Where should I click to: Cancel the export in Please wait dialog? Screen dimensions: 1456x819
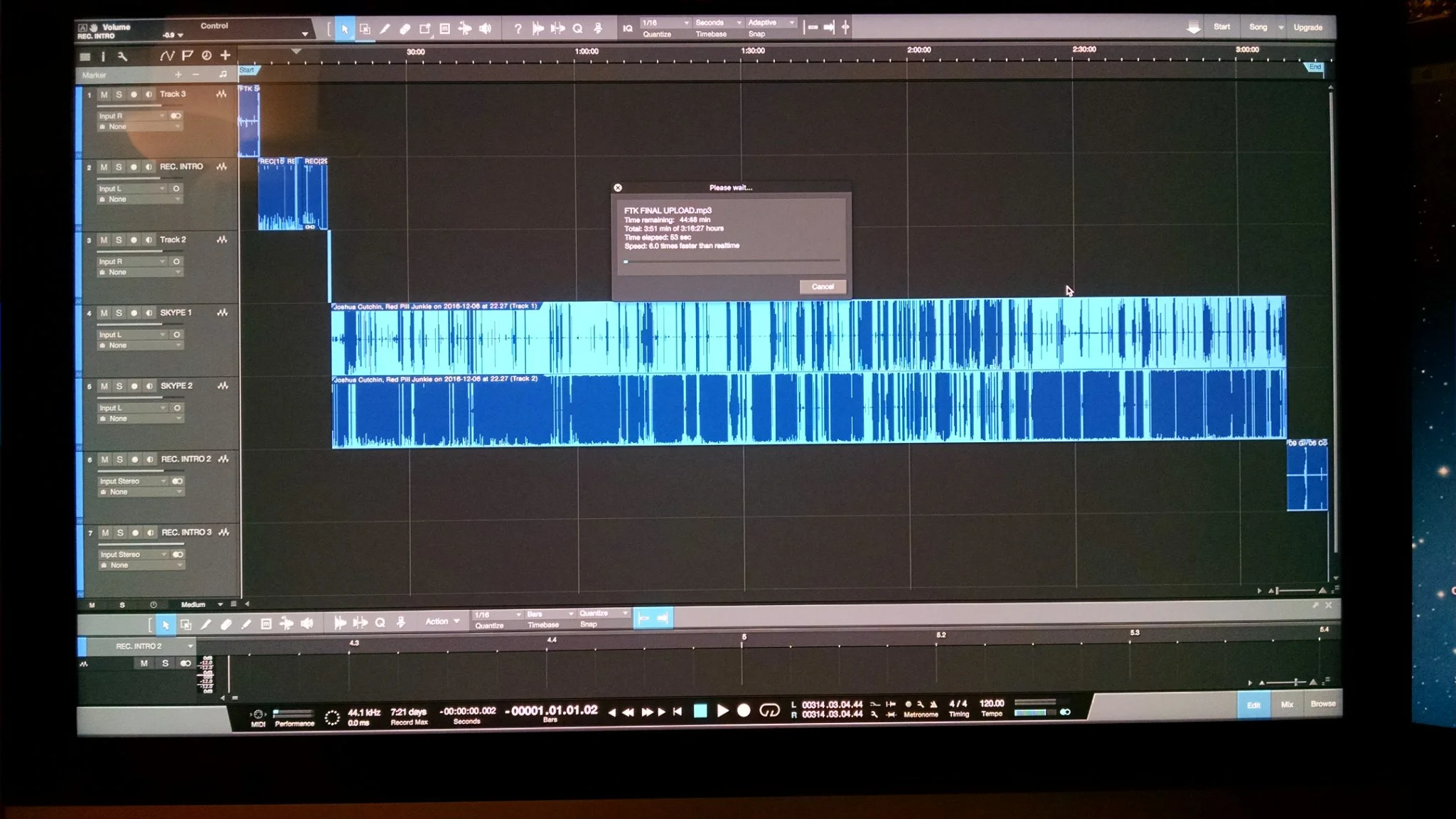[823, 287]
